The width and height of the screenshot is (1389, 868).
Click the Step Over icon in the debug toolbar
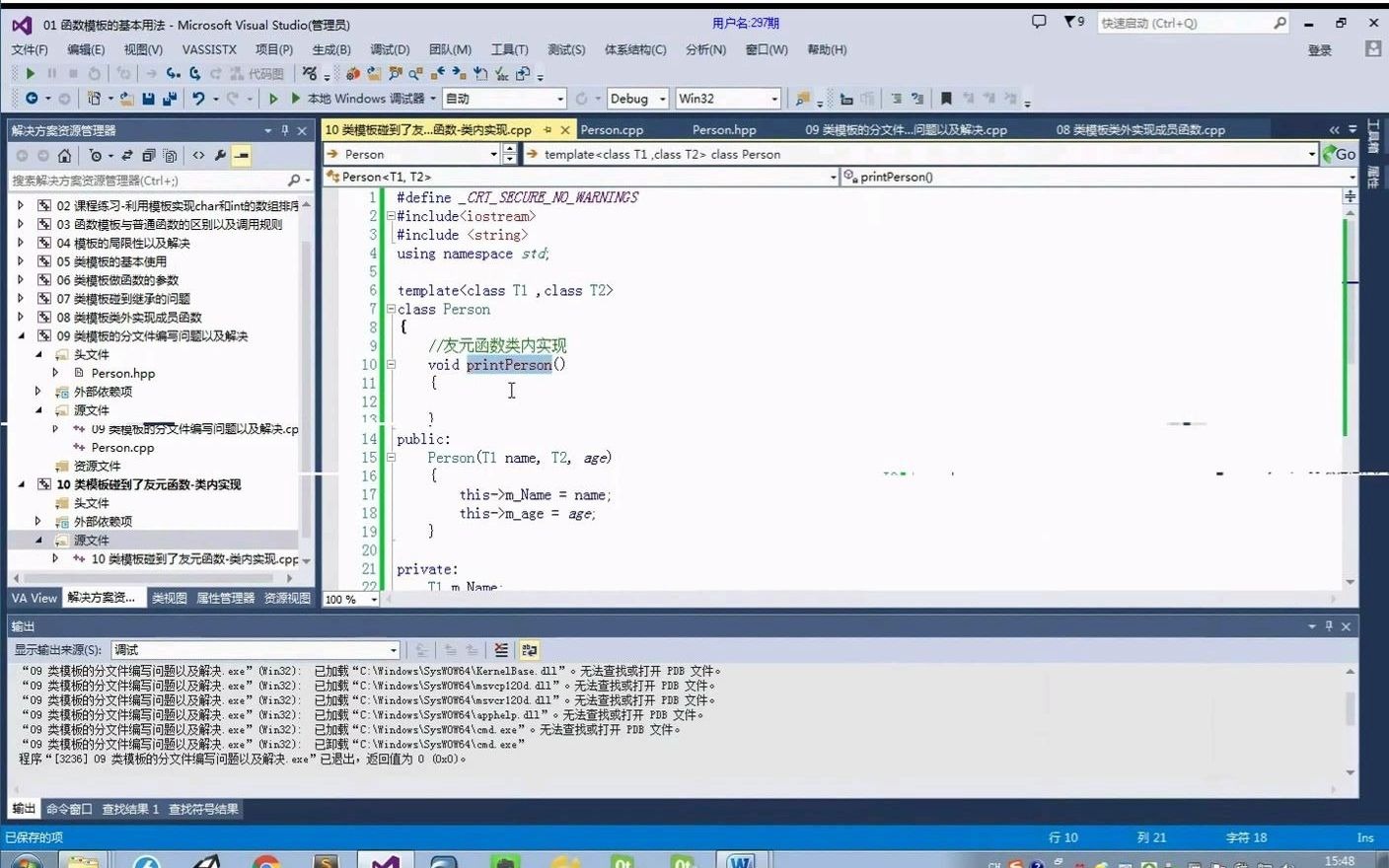195,74
